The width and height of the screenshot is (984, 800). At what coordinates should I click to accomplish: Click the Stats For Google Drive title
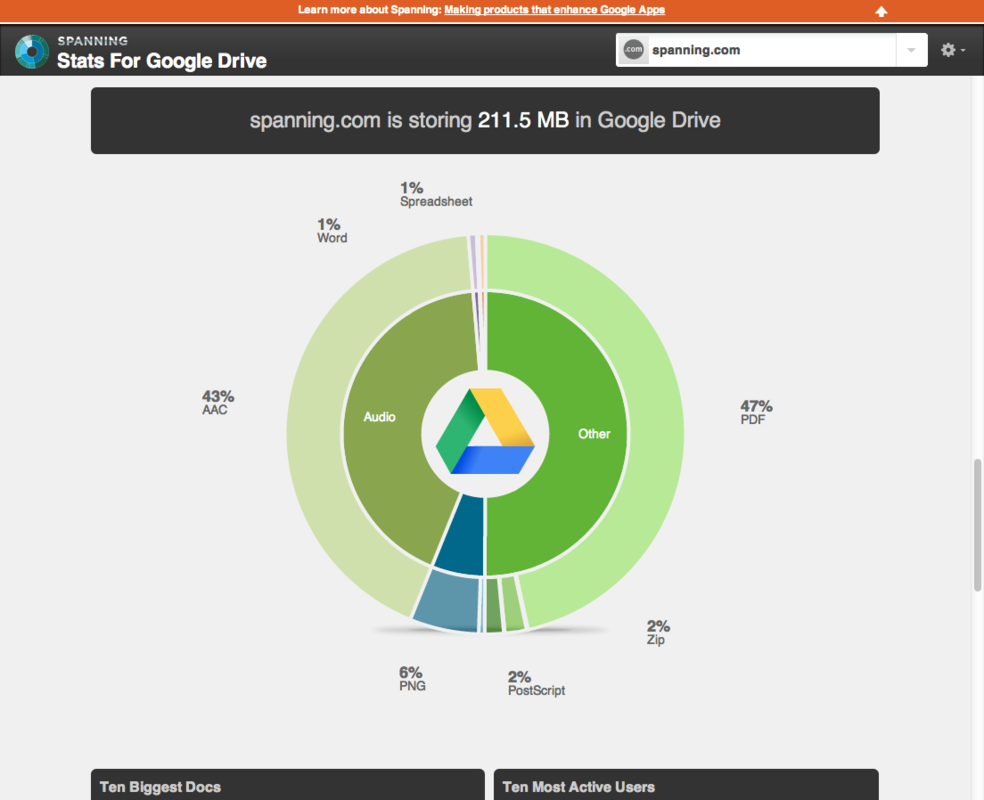(162, 61)
